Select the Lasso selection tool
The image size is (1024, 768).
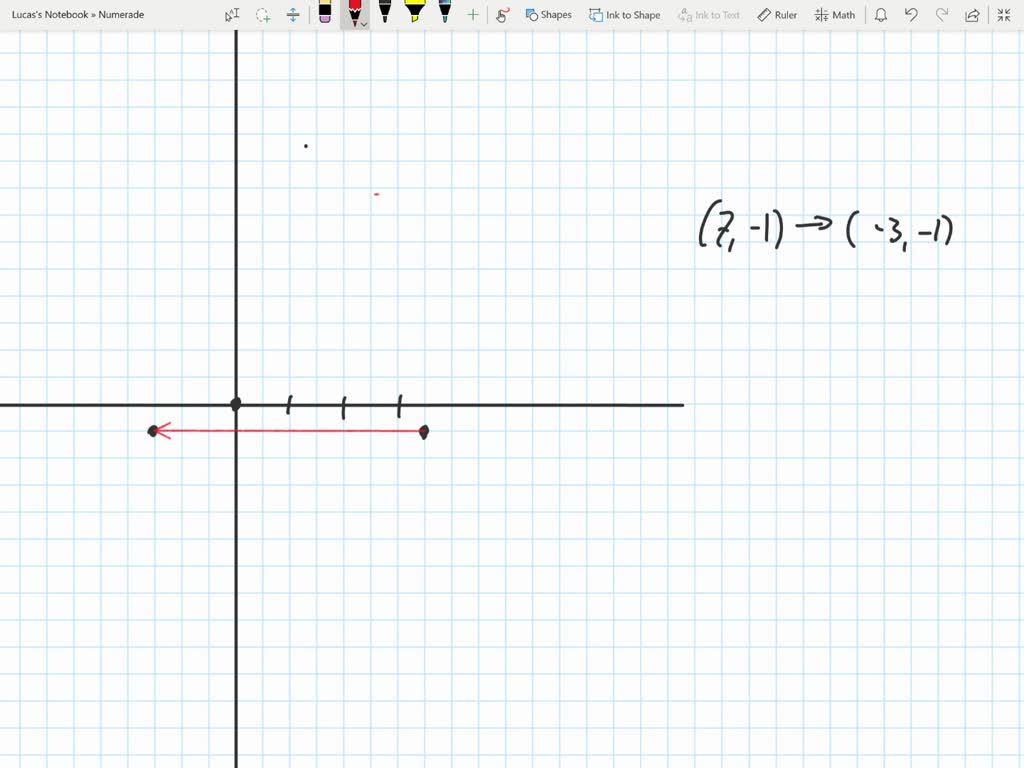click(262, 14)
